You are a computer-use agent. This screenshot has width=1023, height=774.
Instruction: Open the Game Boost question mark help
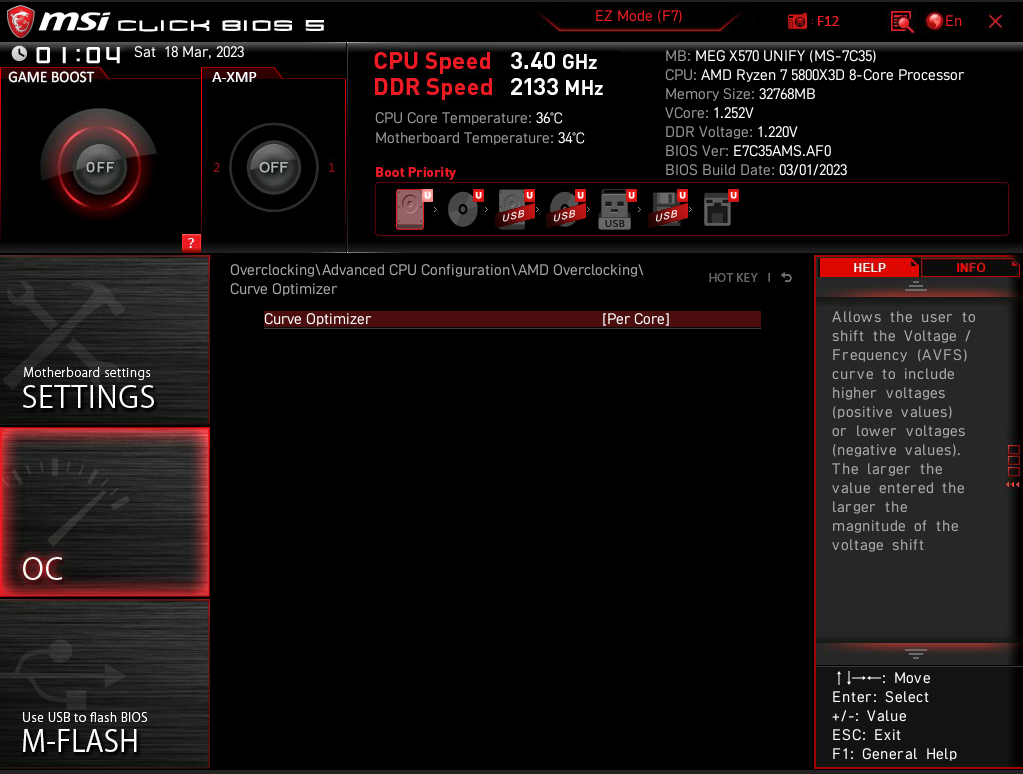coord(191,243)
